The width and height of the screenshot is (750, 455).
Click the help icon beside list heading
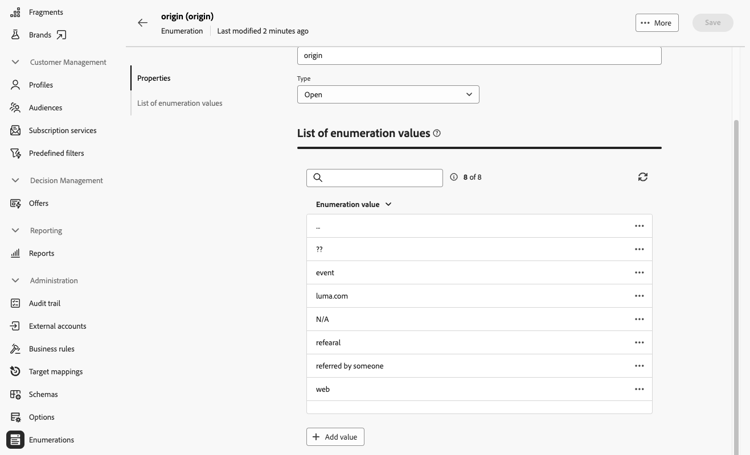437,133
